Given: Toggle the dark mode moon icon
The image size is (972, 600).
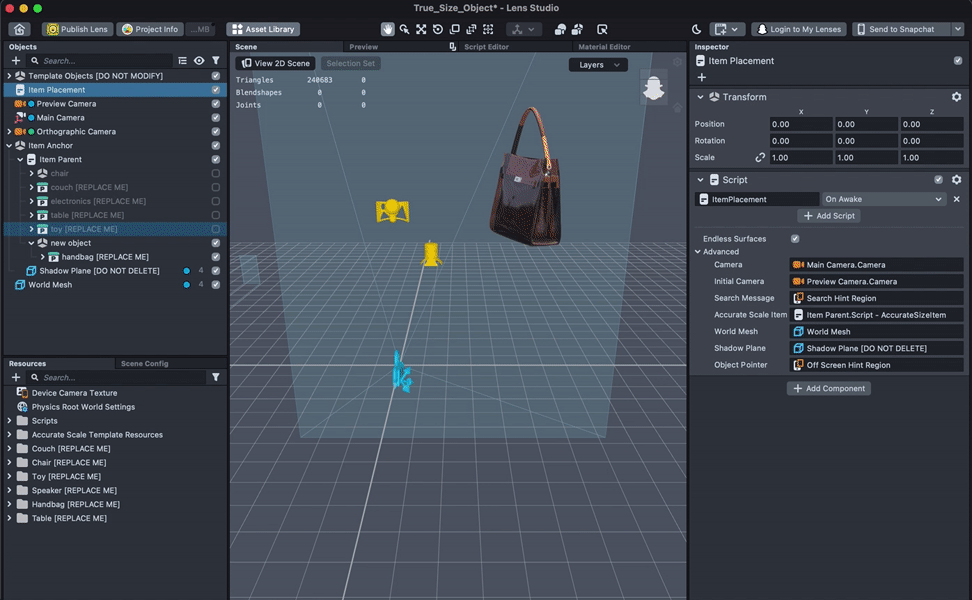Looking at the screenshot, I should pos(697,30).
